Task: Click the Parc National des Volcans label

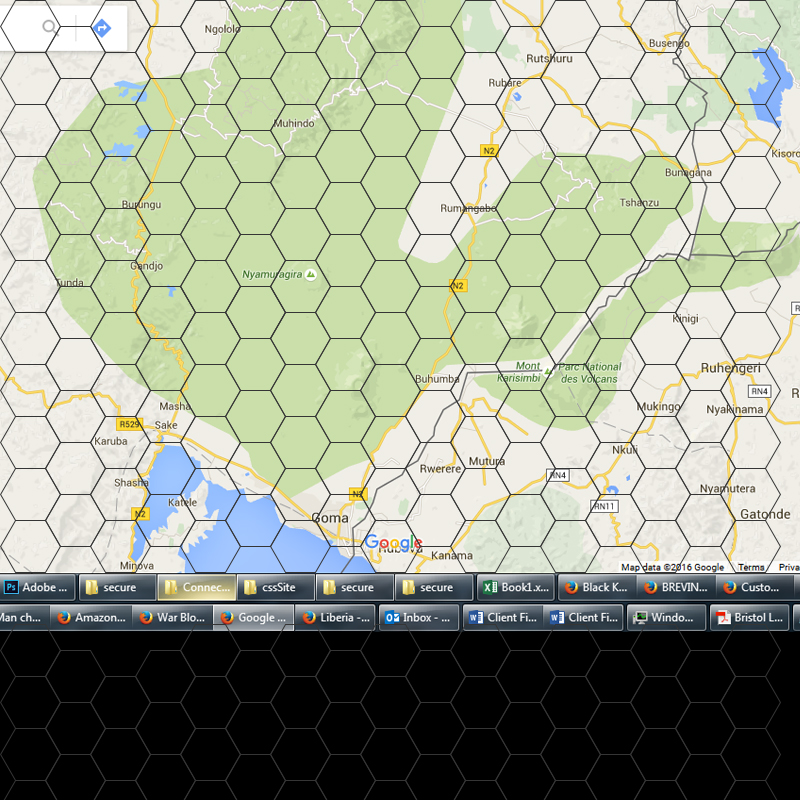Action: [589, 373]
